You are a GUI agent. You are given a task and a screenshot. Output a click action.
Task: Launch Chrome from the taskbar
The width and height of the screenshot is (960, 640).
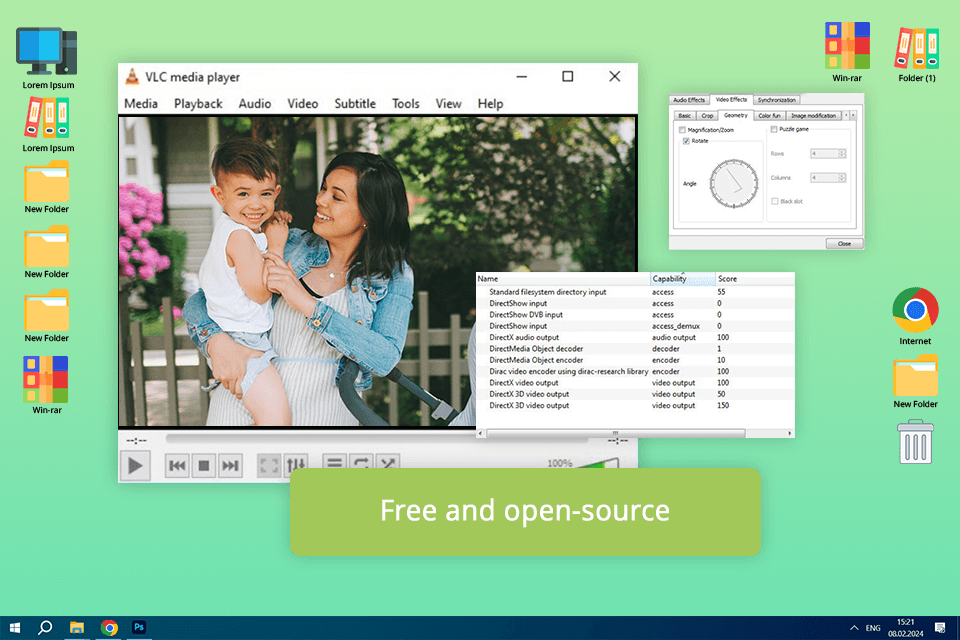[x=109, y=628]
